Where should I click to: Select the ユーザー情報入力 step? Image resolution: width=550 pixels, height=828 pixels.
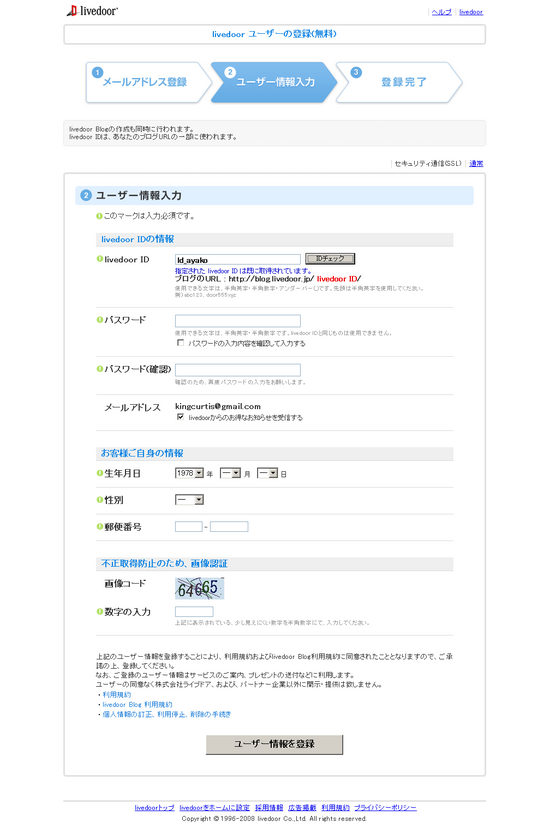274,82
